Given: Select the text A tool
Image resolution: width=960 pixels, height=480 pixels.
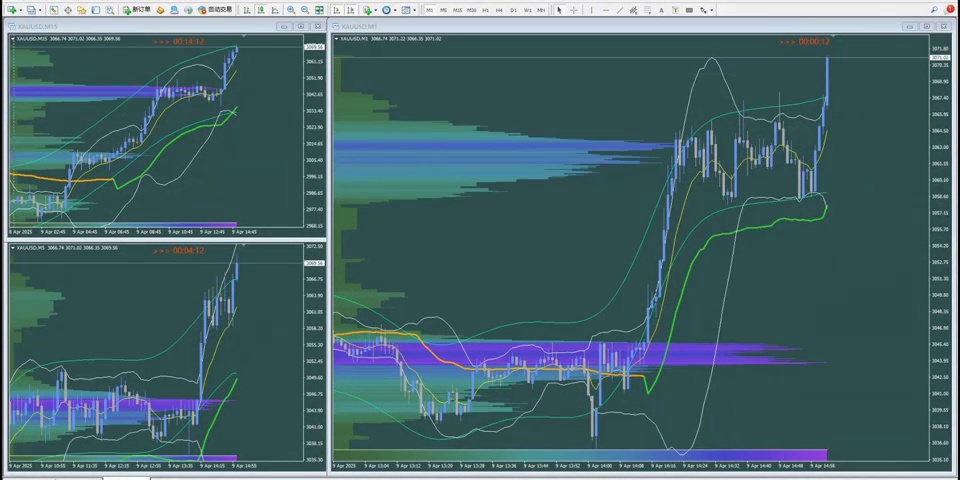Looking at the screenshot, I should tap(661, 10).
